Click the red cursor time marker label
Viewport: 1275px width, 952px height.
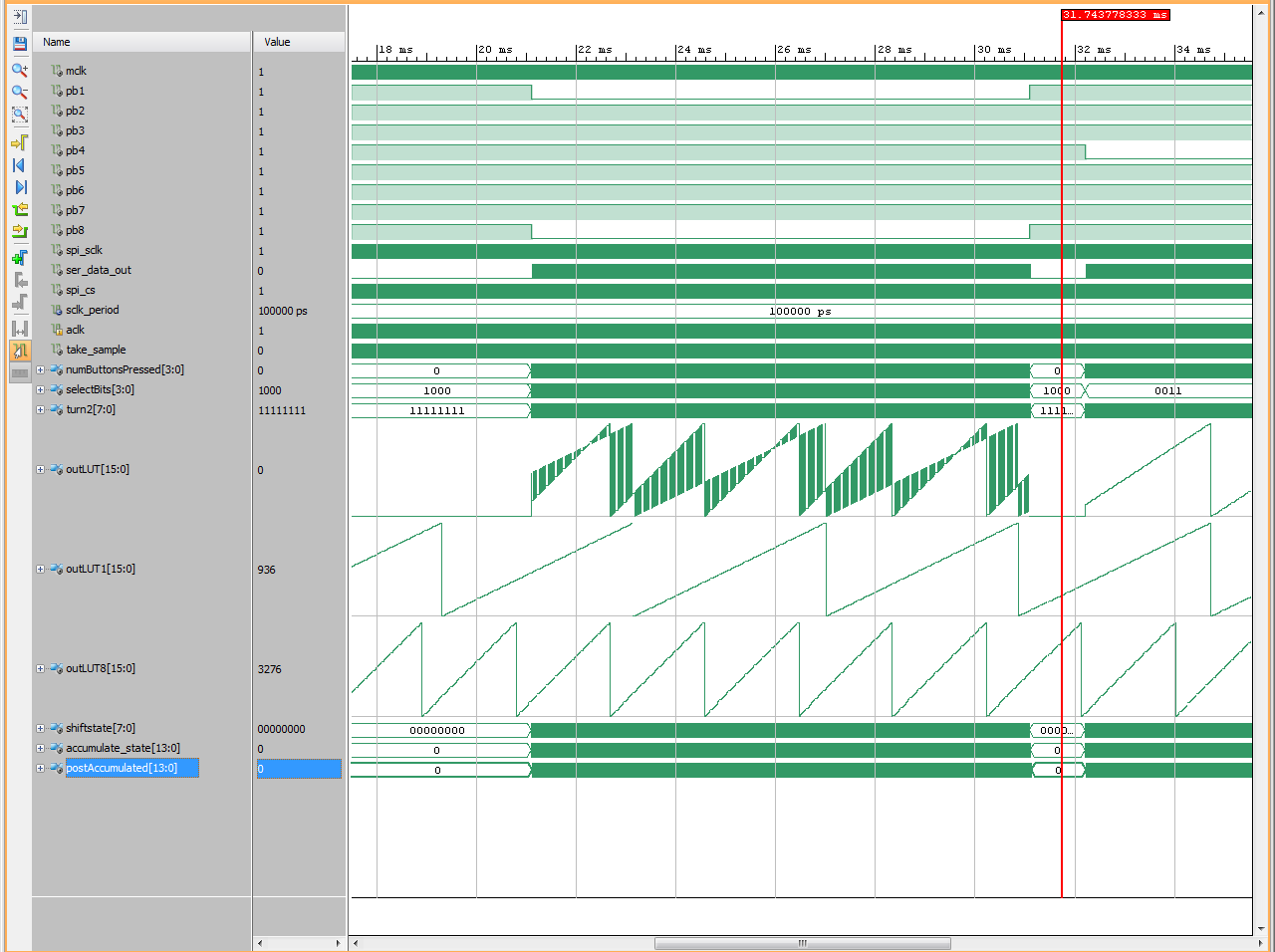(x=1115, y=15)
